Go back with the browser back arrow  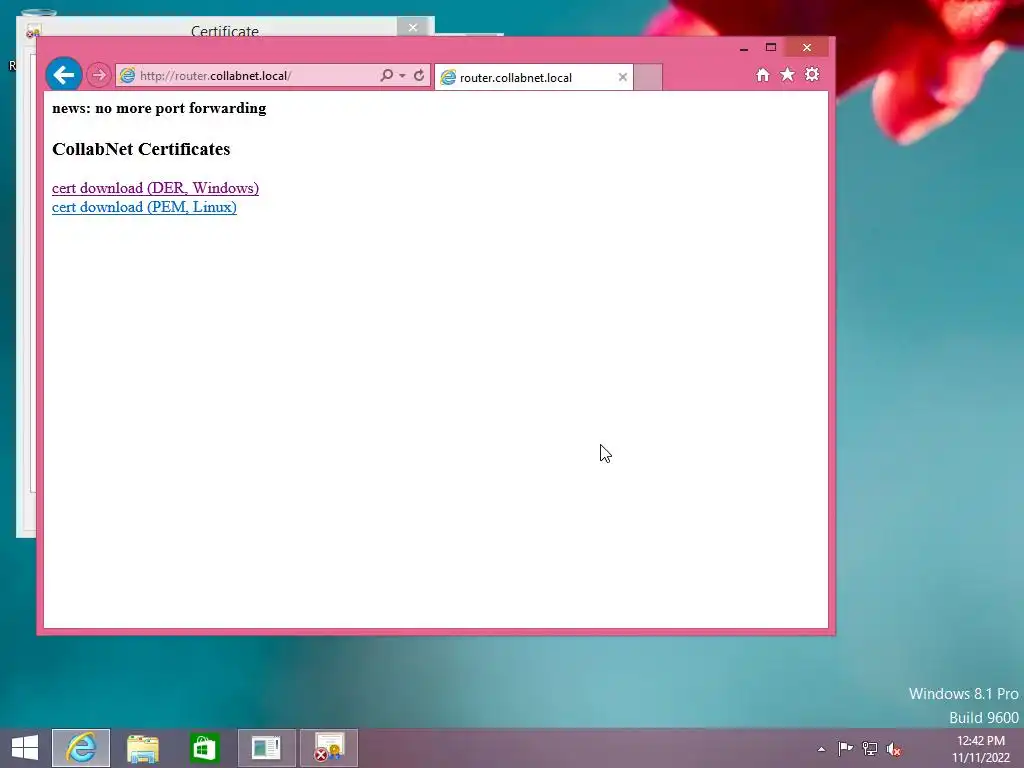click(x=64, y=75)
